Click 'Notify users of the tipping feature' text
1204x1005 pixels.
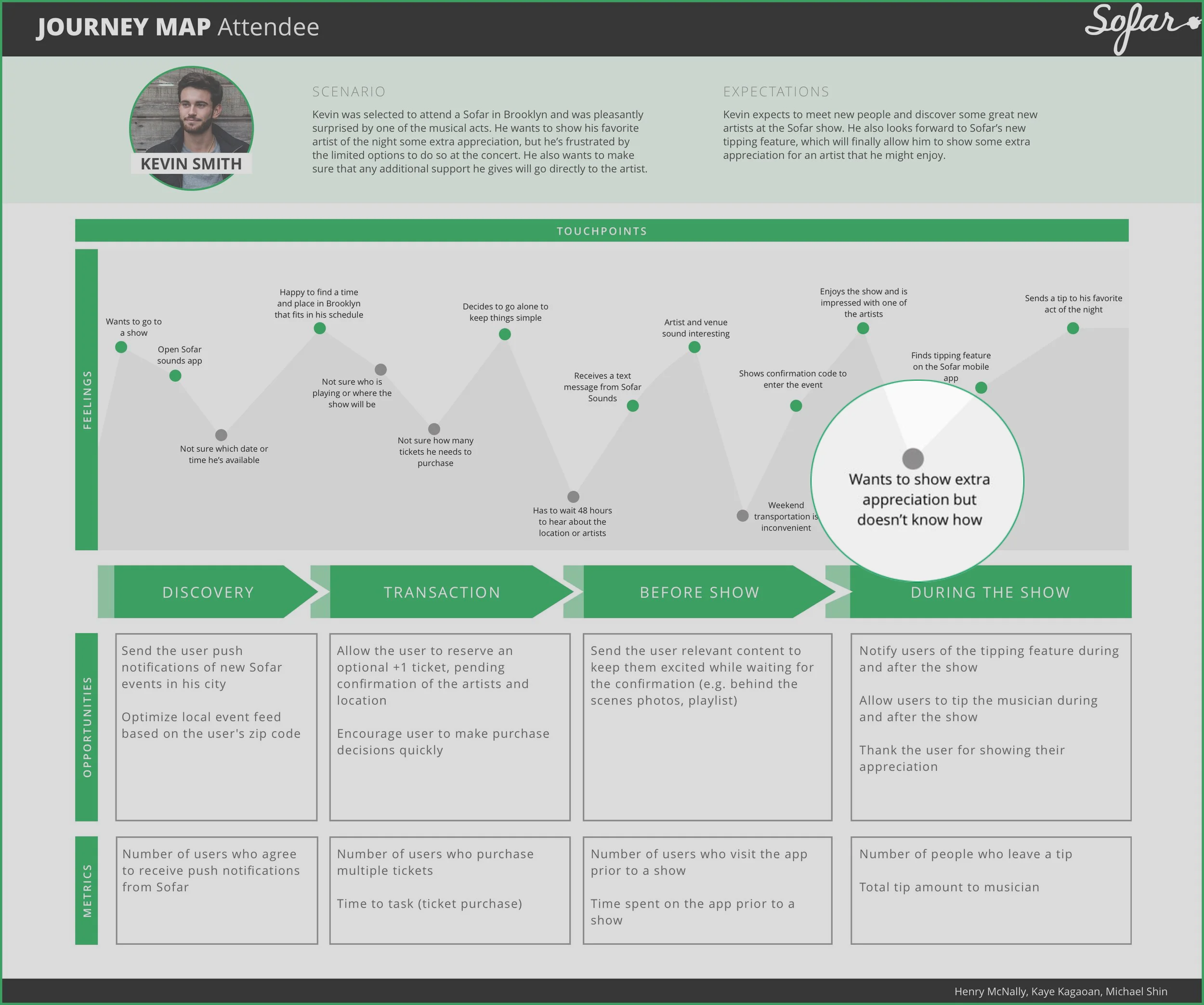point(989,659)
